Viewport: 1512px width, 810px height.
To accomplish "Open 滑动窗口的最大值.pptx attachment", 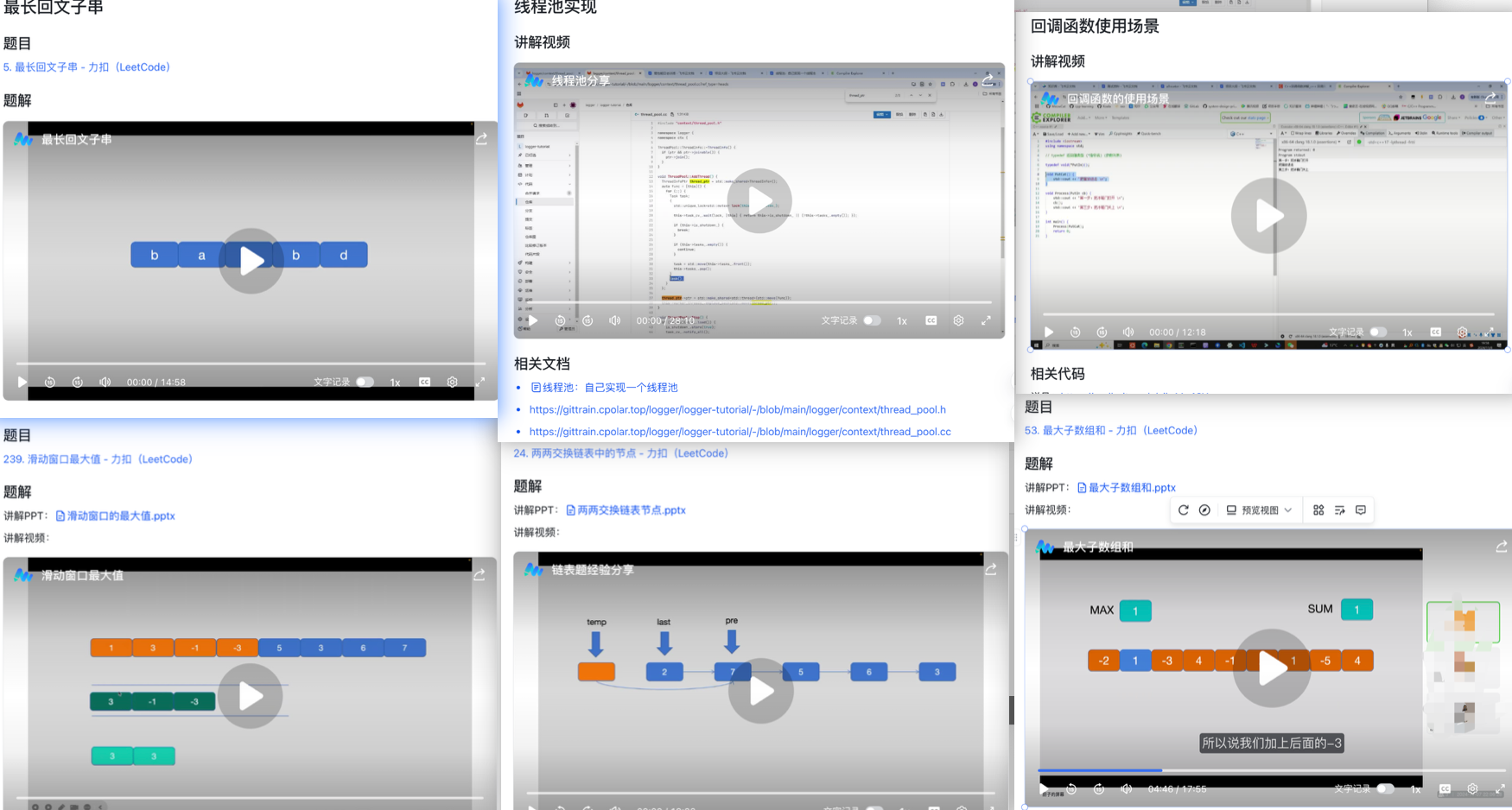I will 120,516.
